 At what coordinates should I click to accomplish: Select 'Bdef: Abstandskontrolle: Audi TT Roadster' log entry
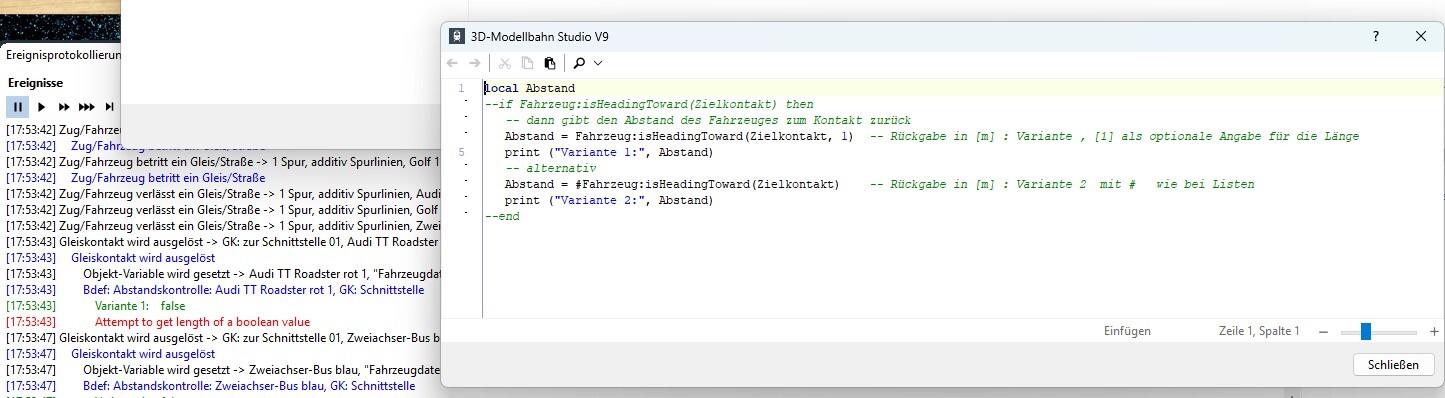tap(253, 290)
